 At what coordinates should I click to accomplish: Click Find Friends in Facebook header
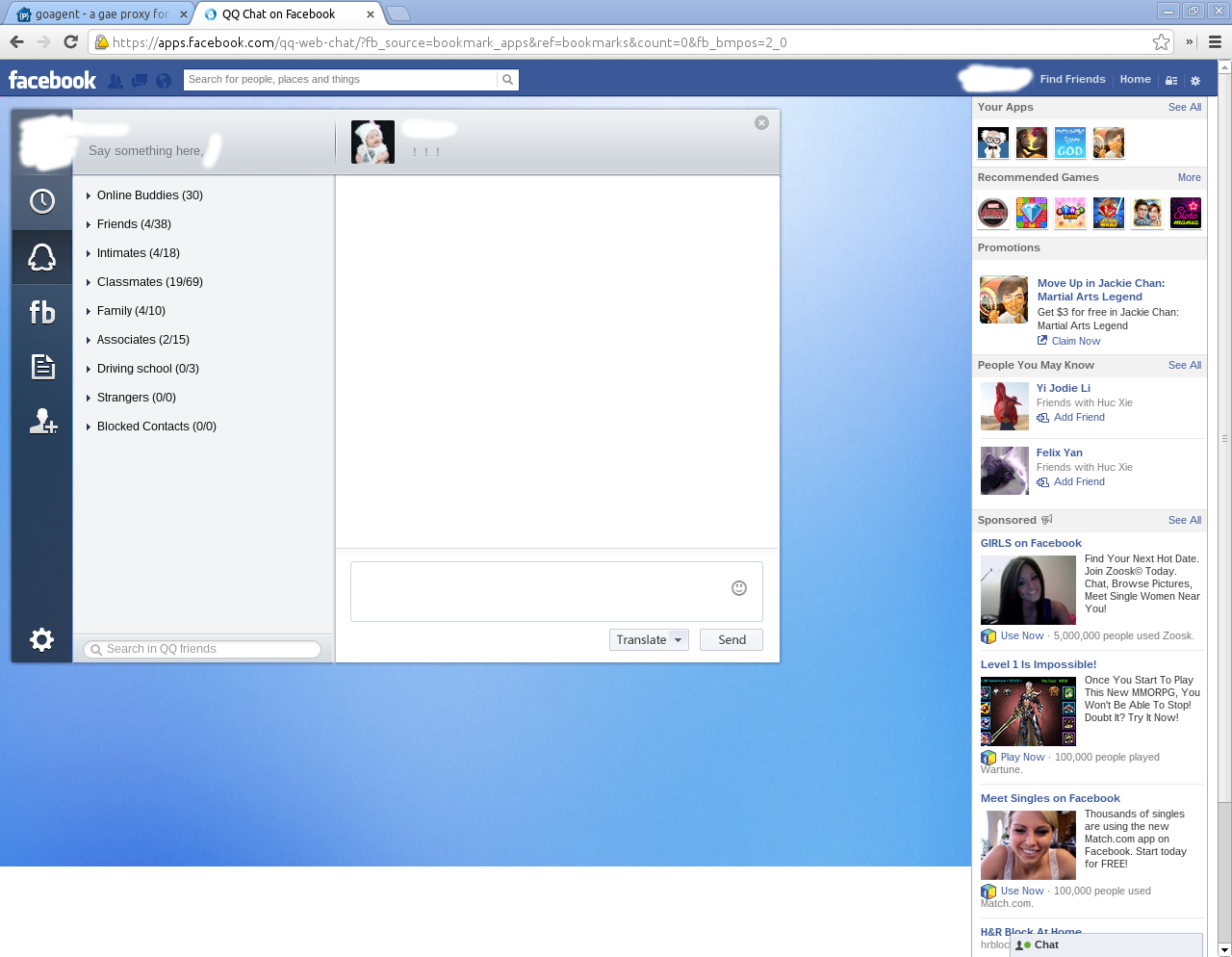coord(1072,80)
